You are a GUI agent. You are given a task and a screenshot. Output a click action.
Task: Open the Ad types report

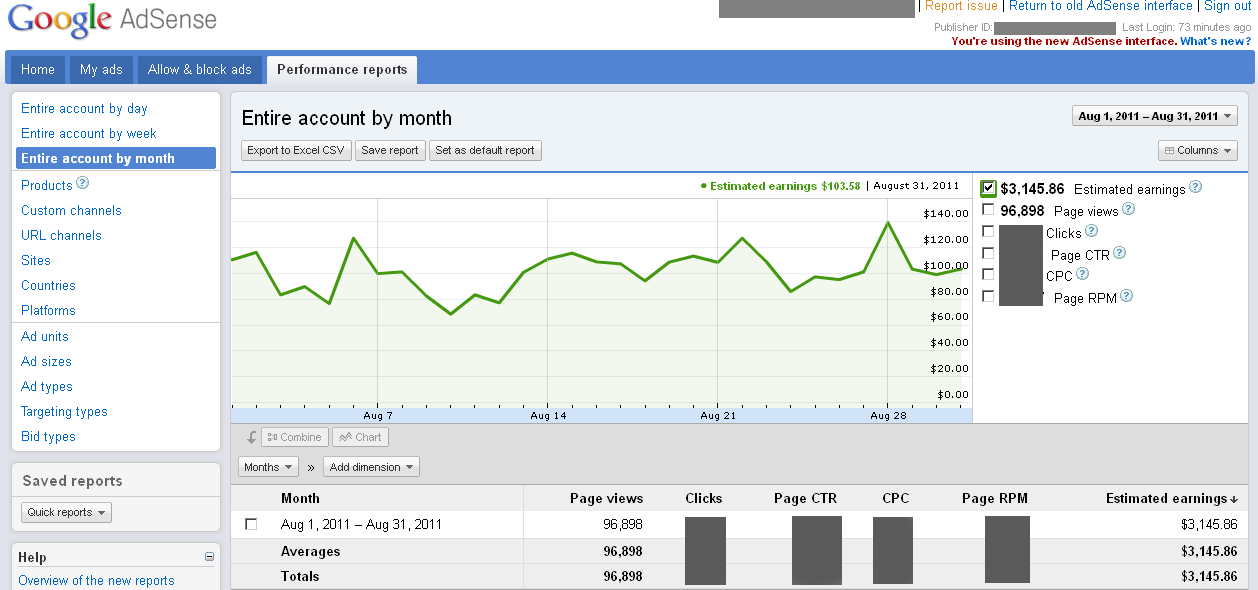click(47, 386)
